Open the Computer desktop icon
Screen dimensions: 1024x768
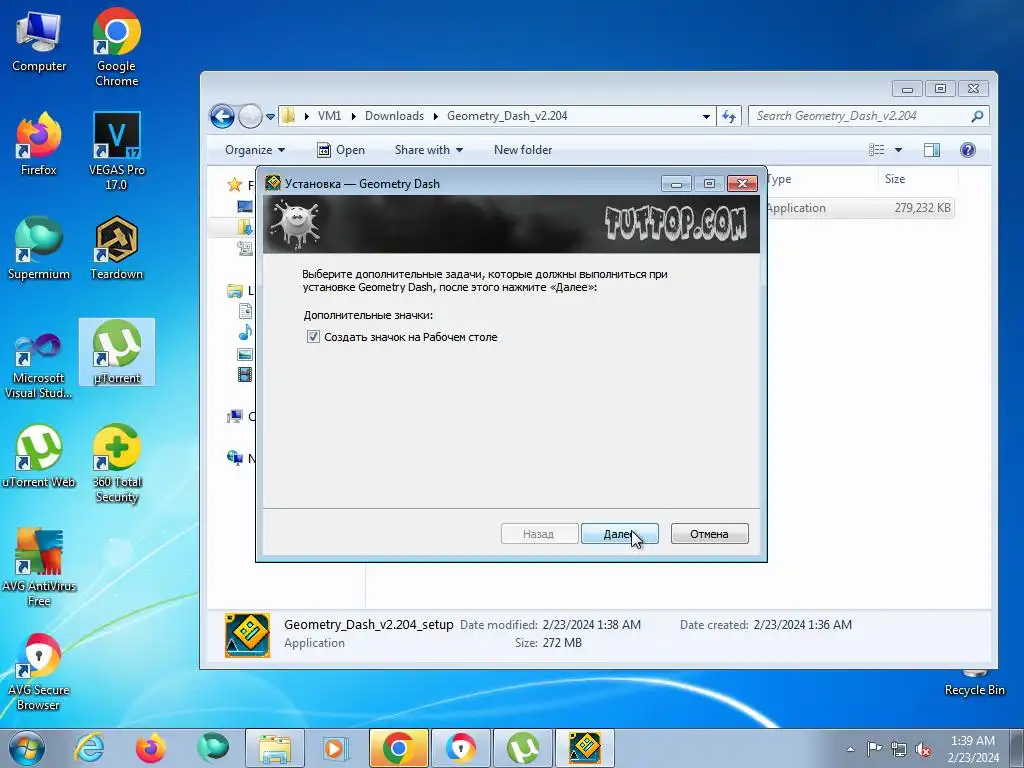tap(39, 42)
